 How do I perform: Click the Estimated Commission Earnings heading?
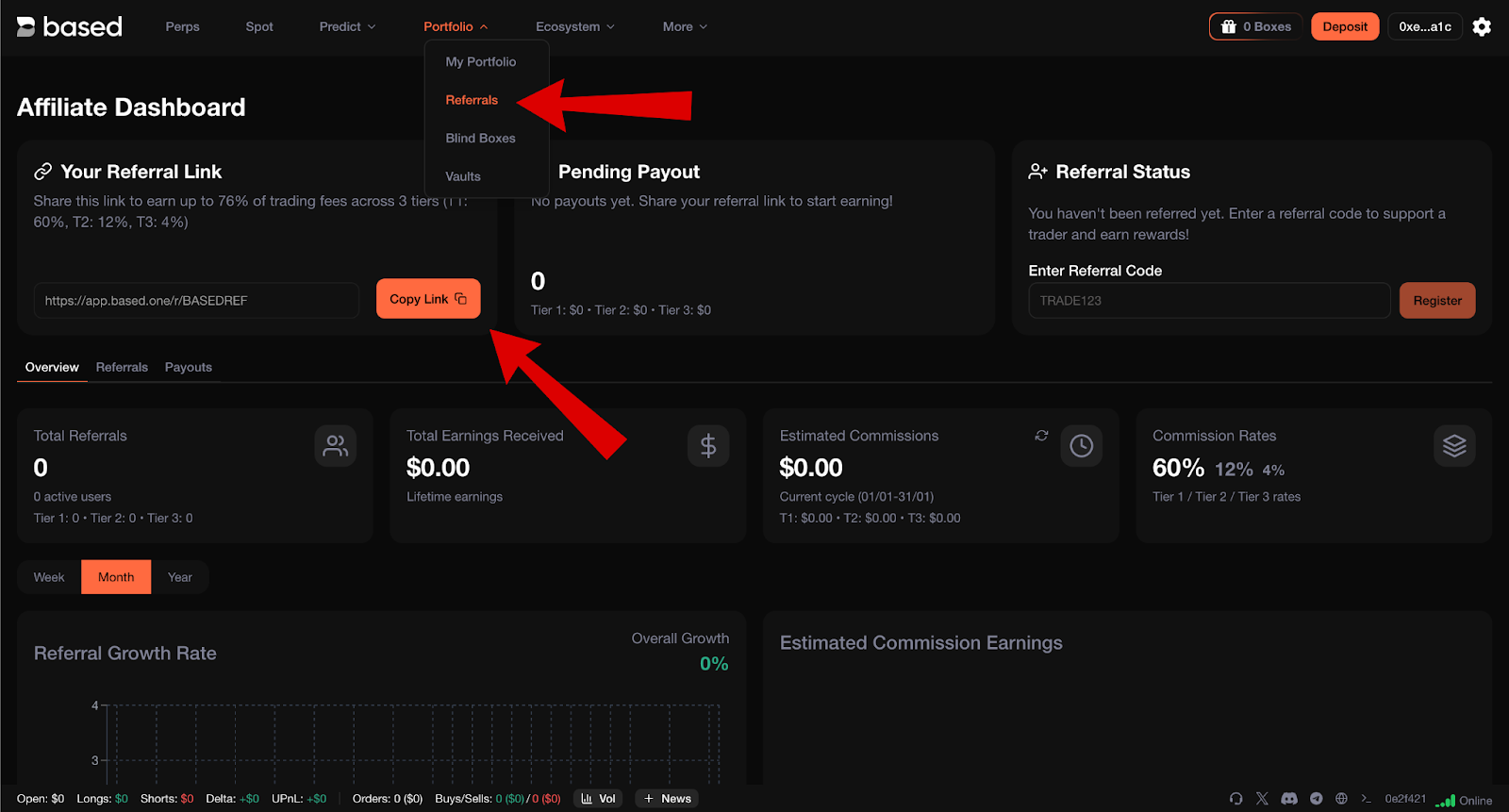tap(921, 643)
